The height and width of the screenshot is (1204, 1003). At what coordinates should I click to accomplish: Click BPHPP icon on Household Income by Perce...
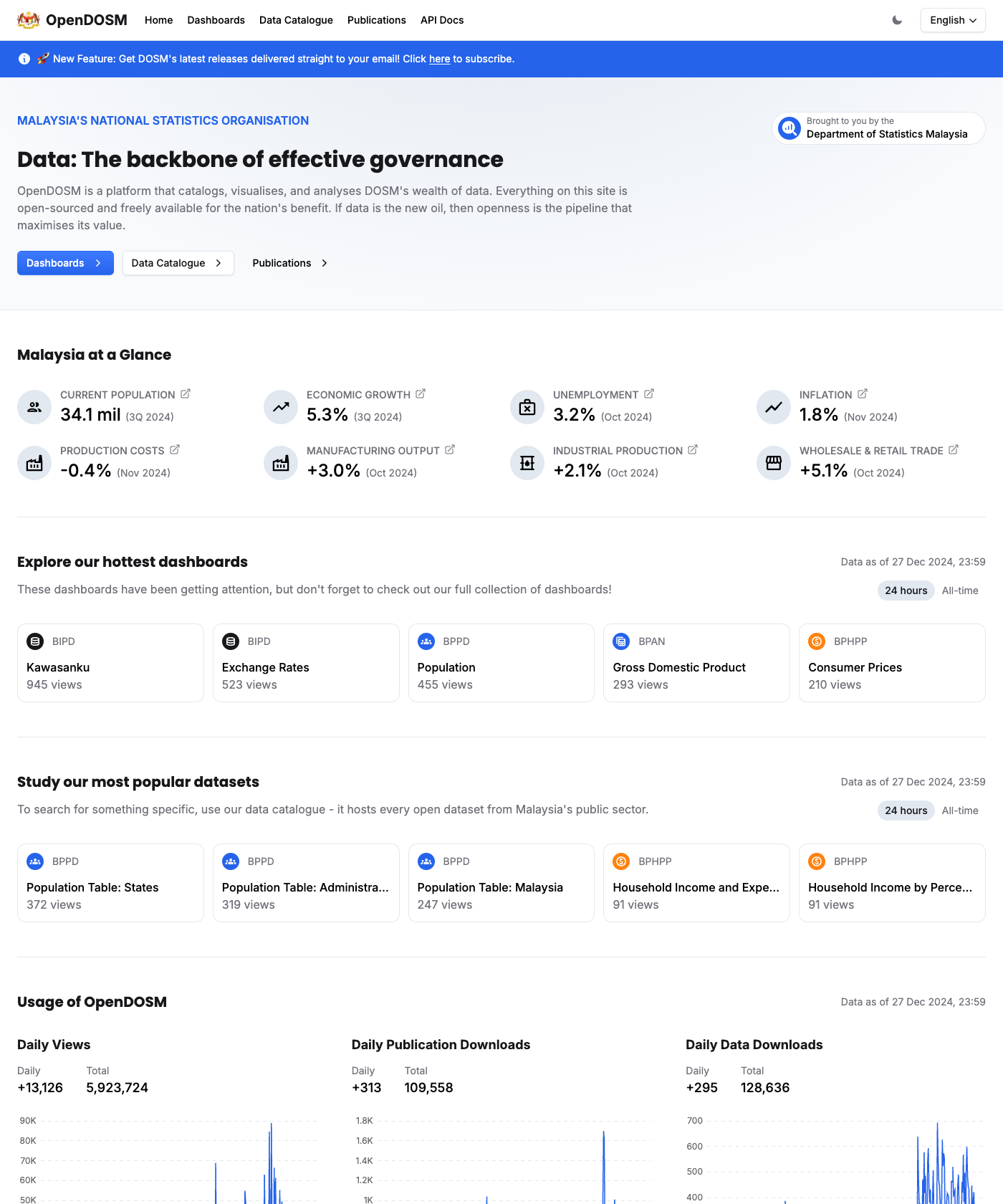(817, 861)
